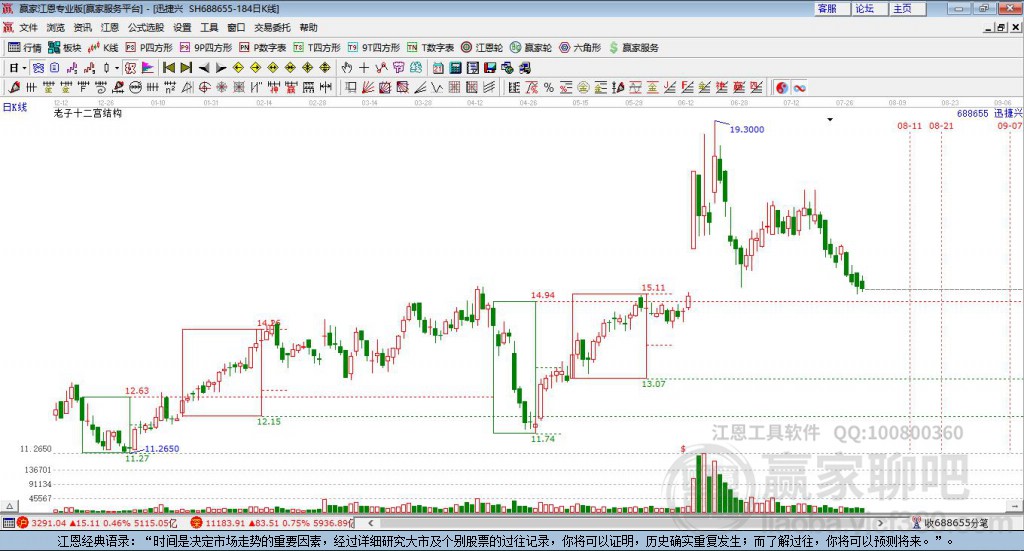Switch to the K线 candlestick chart
Viewport: 1024px width, 551px height.
pos(103,48)
